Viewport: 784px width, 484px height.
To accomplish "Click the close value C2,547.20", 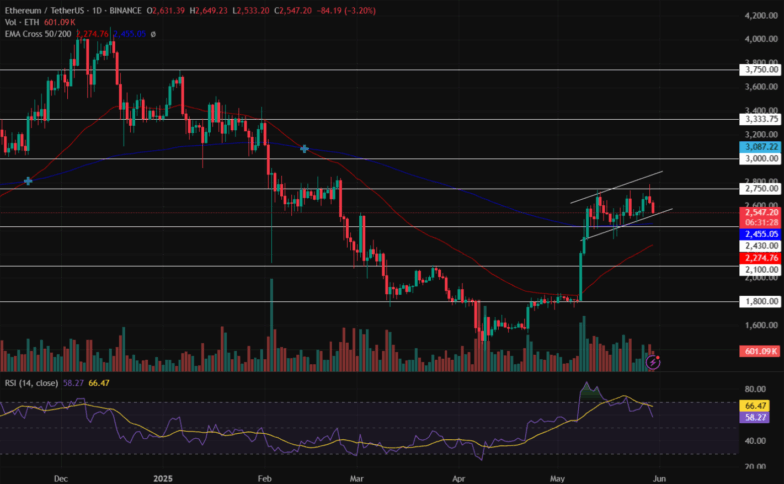I will [293, 10].
